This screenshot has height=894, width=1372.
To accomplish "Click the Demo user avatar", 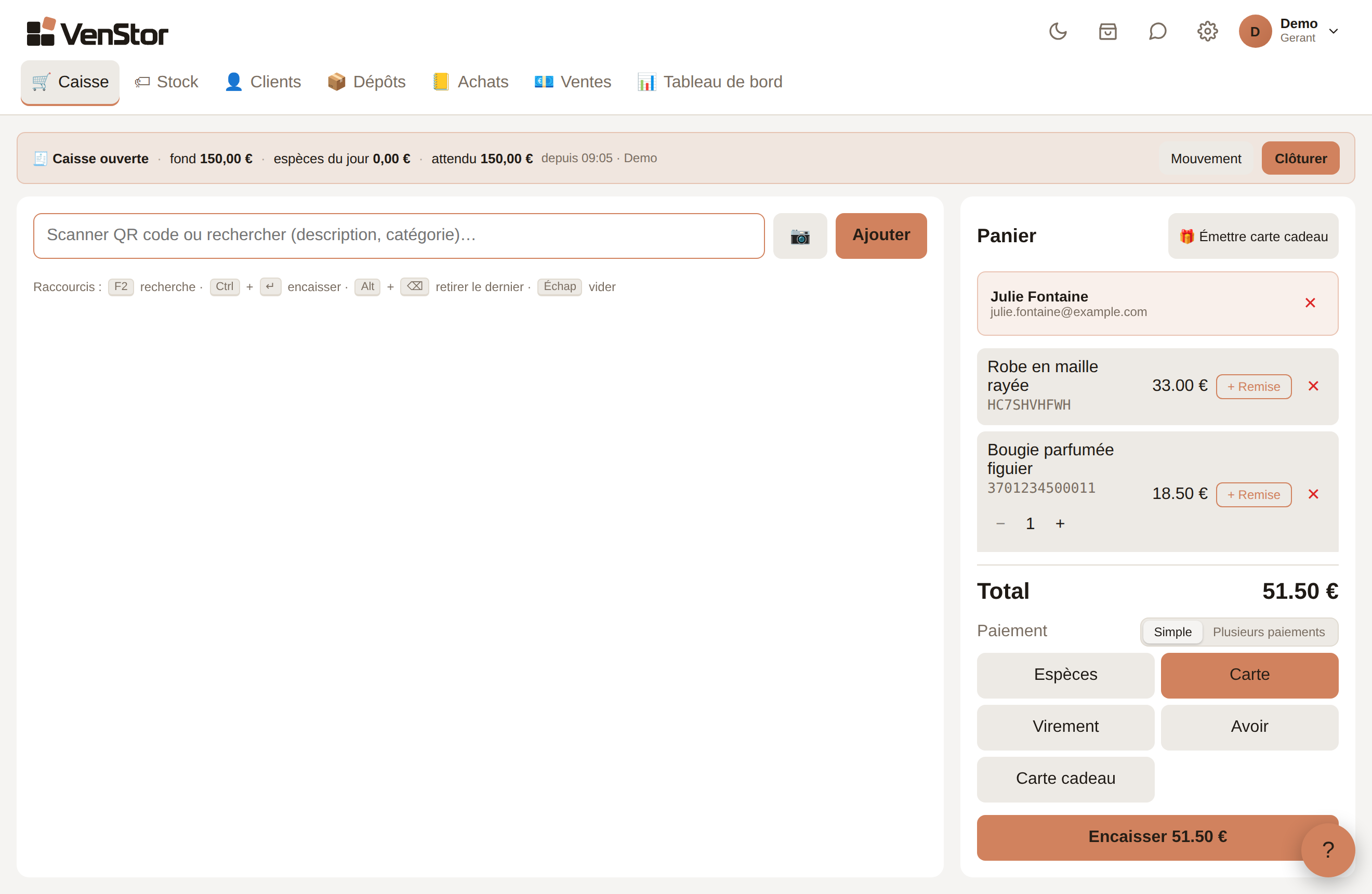I will pyautogui.click(x=1255, y=31).
